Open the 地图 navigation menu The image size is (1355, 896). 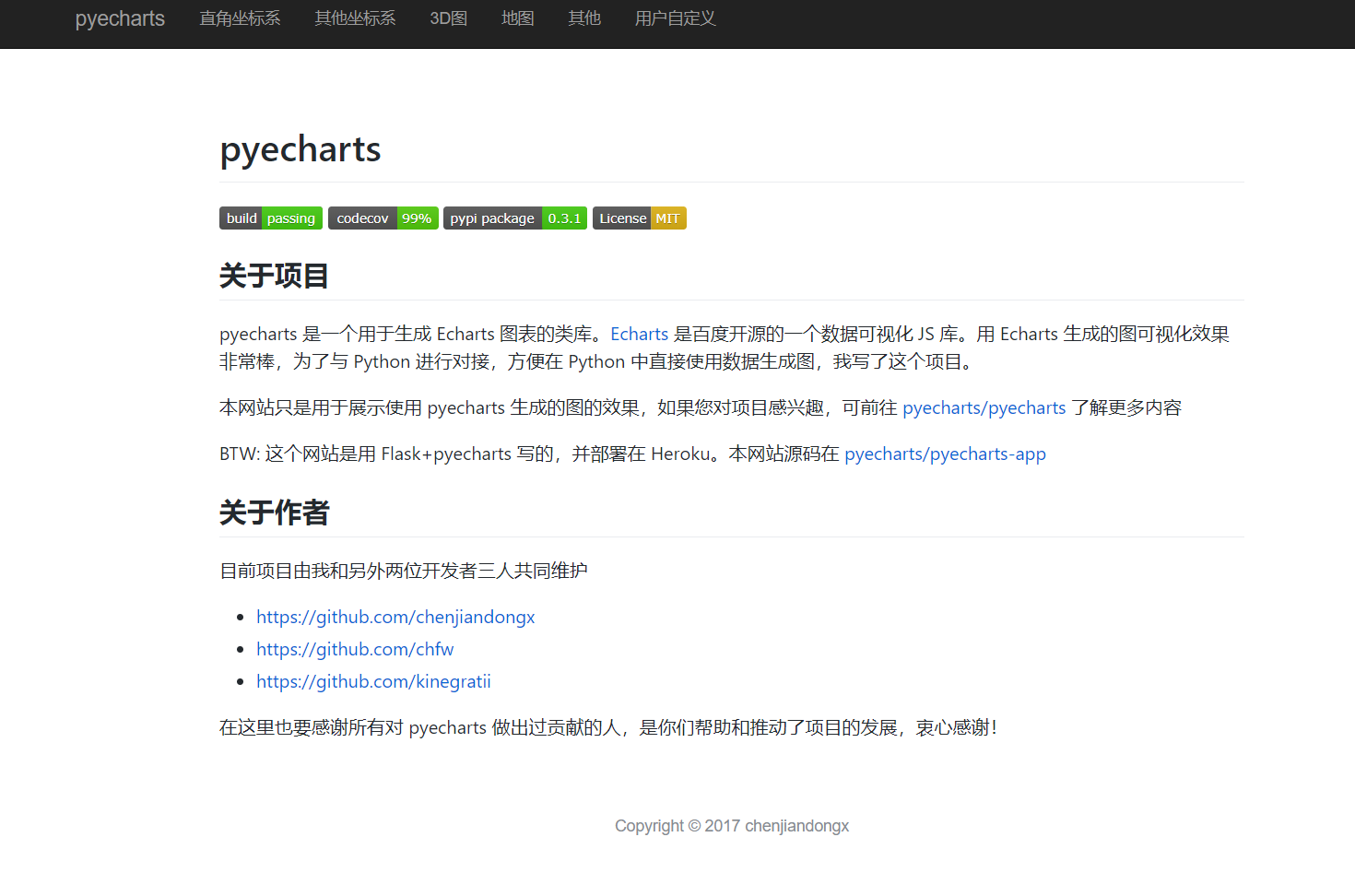point(517,18)
